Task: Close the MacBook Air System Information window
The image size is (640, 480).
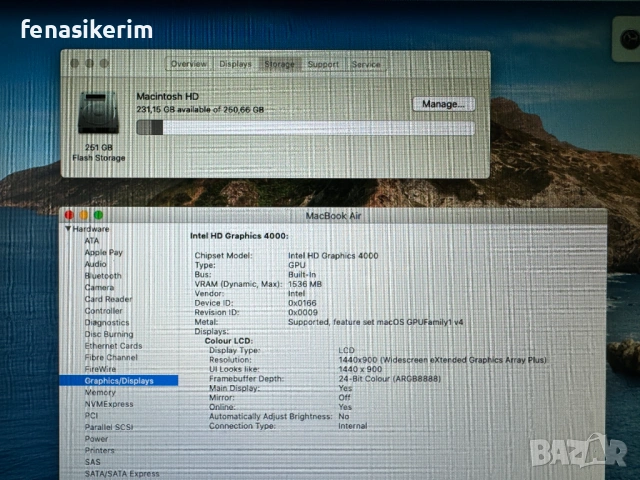Action: [69, 215]
